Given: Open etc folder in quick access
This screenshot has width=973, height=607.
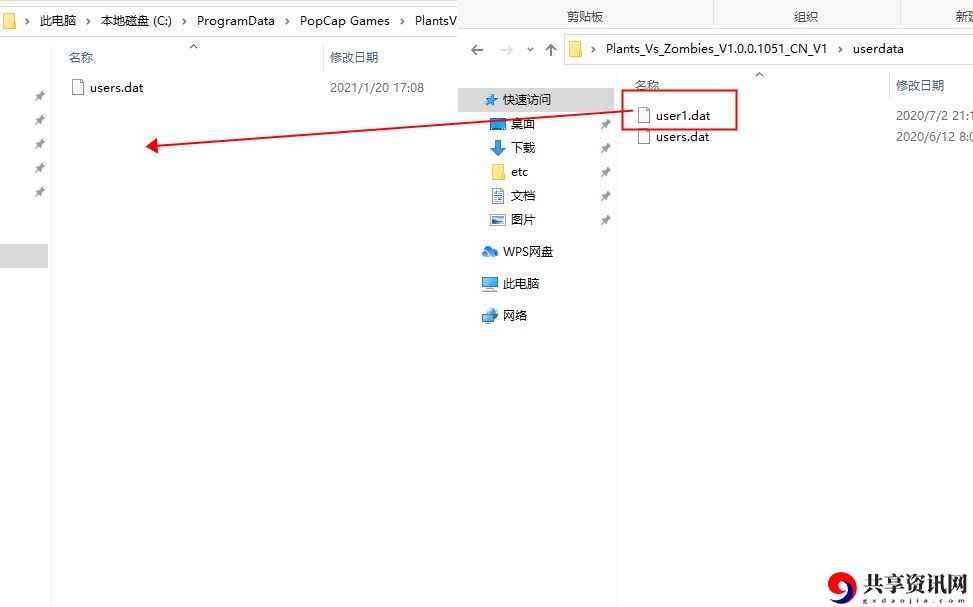Looking at the screenshot, I should (519, 172).
